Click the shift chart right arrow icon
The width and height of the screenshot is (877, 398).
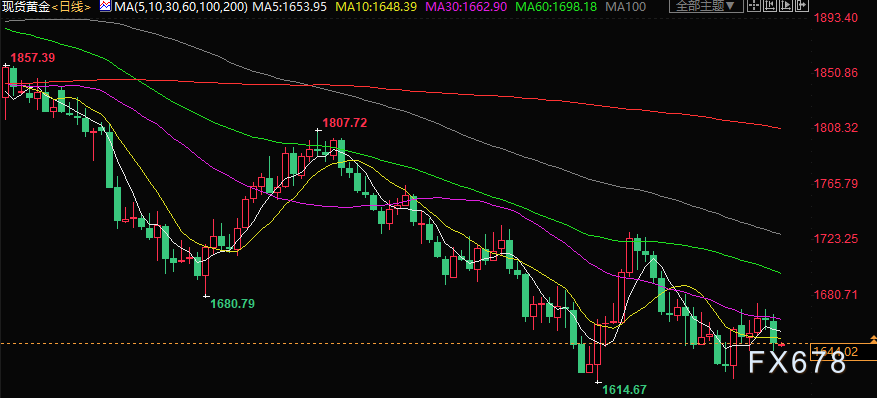pos(801,6)
